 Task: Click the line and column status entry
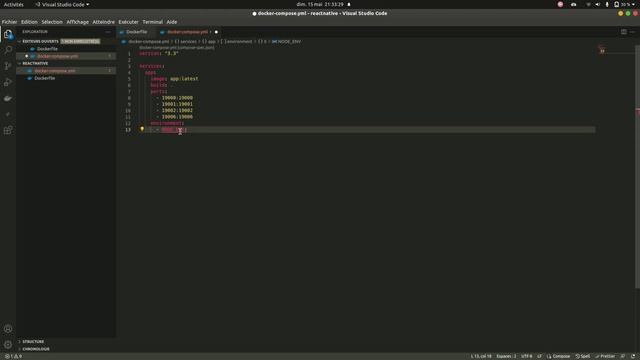click(x=481, y=356)
